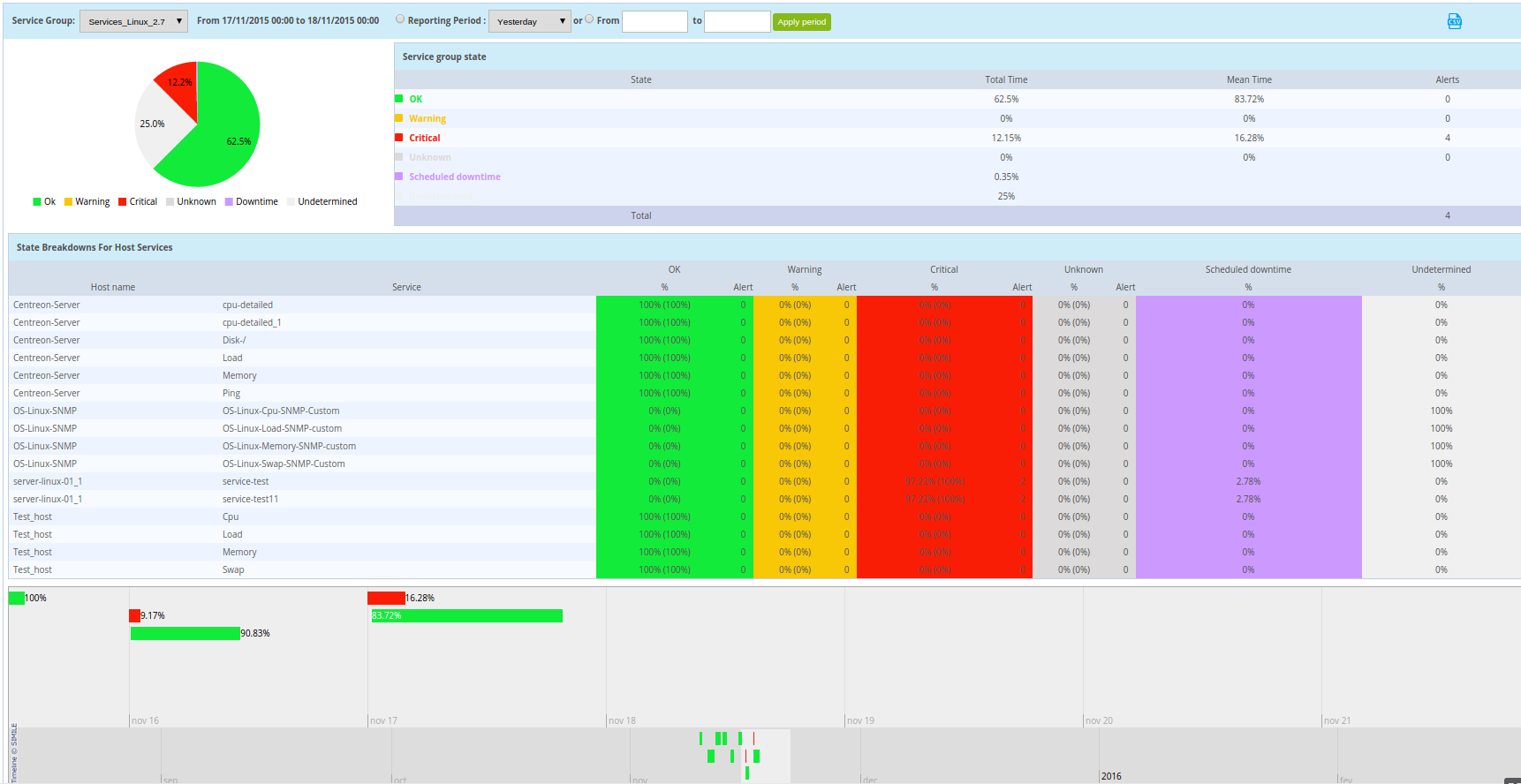Click the Undetermined legend entry

[322, 201]
